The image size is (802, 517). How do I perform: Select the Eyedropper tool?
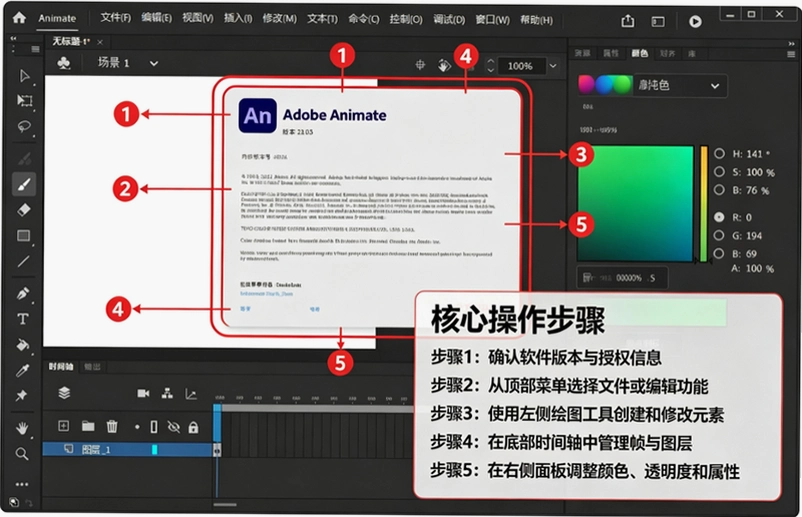click(x=23, y=370)
